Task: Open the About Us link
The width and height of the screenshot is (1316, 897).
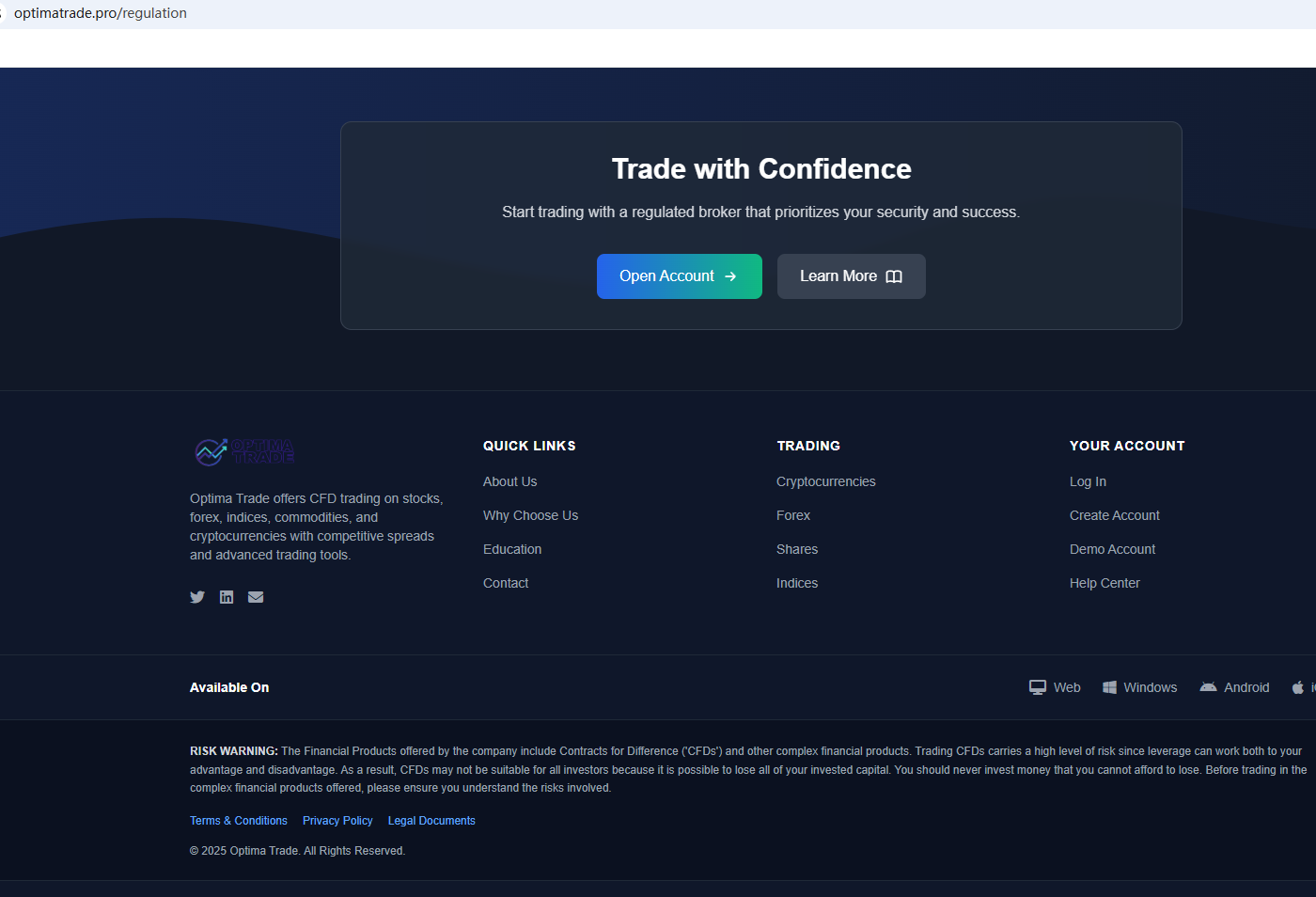Action: point(510,481)
